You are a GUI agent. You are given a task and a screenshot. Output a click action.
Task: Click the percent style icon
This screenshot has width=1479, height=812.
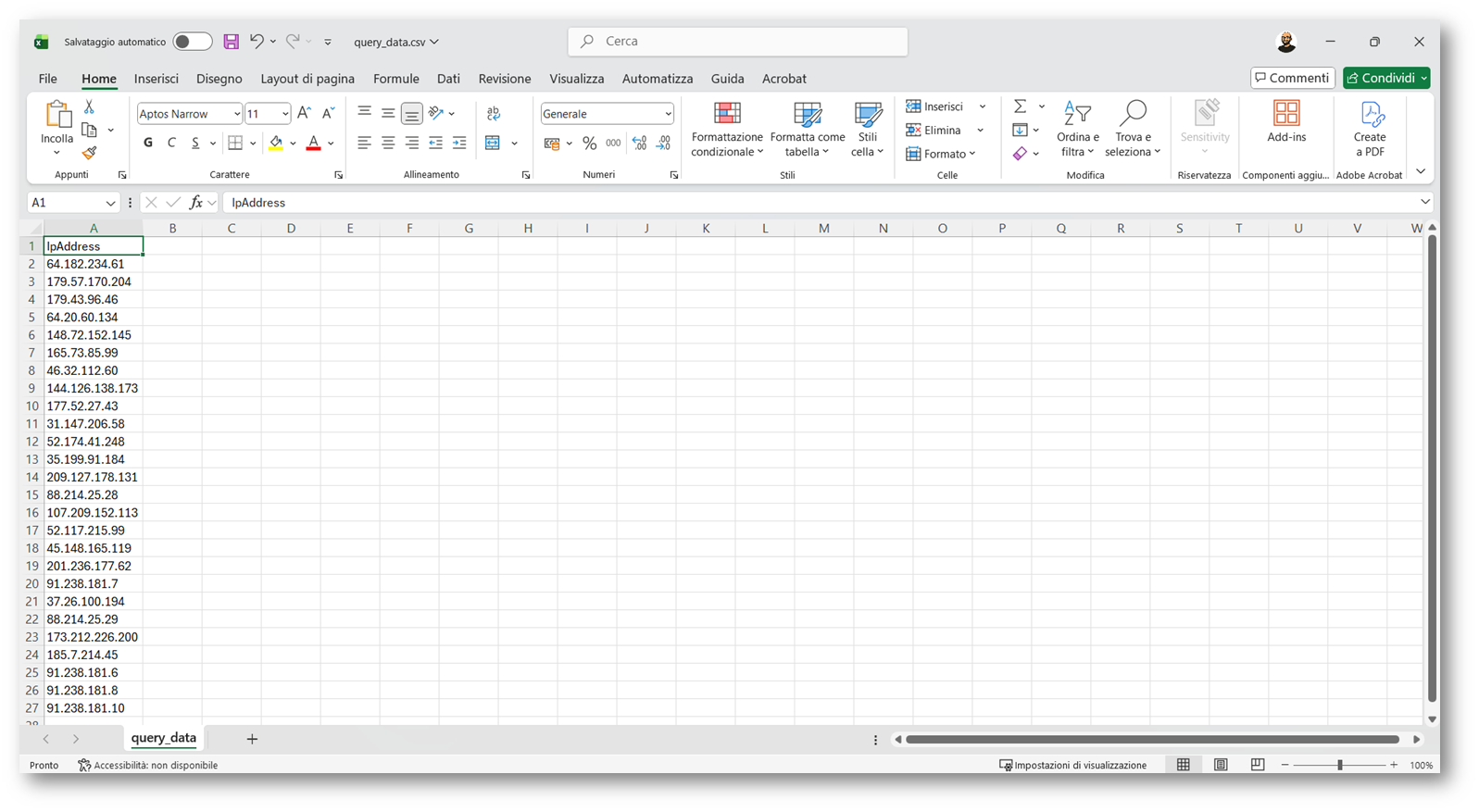pos(589,144)
